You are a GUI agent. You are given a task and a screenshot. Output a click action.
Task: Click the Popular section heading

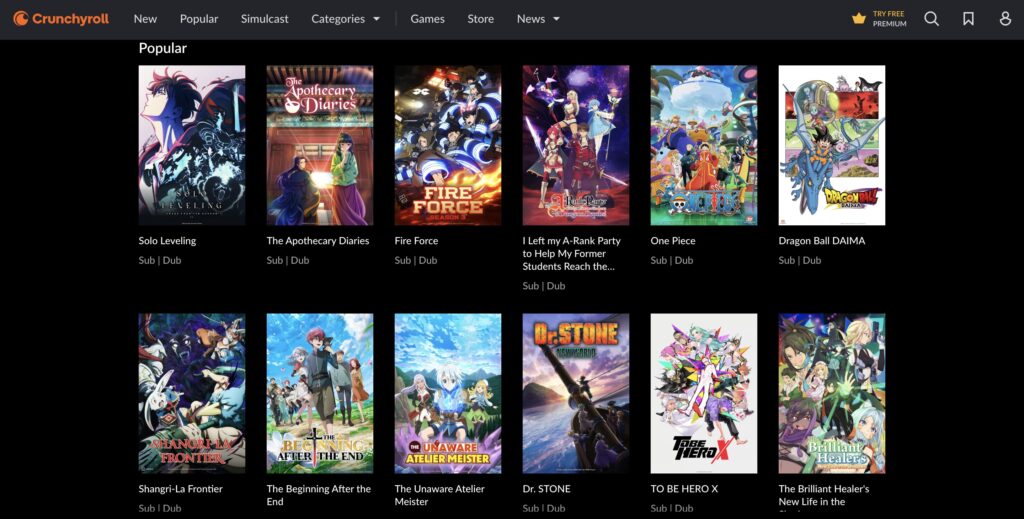pyautogui.click(x=163, y=48)
